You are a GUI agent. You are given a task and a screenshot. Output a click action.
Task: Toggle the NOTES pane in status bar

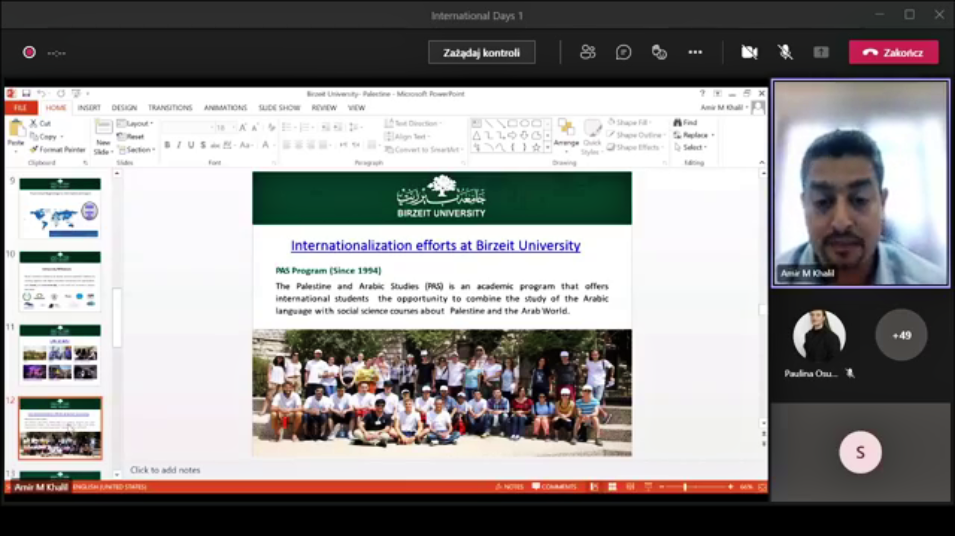tap(509, 487)
